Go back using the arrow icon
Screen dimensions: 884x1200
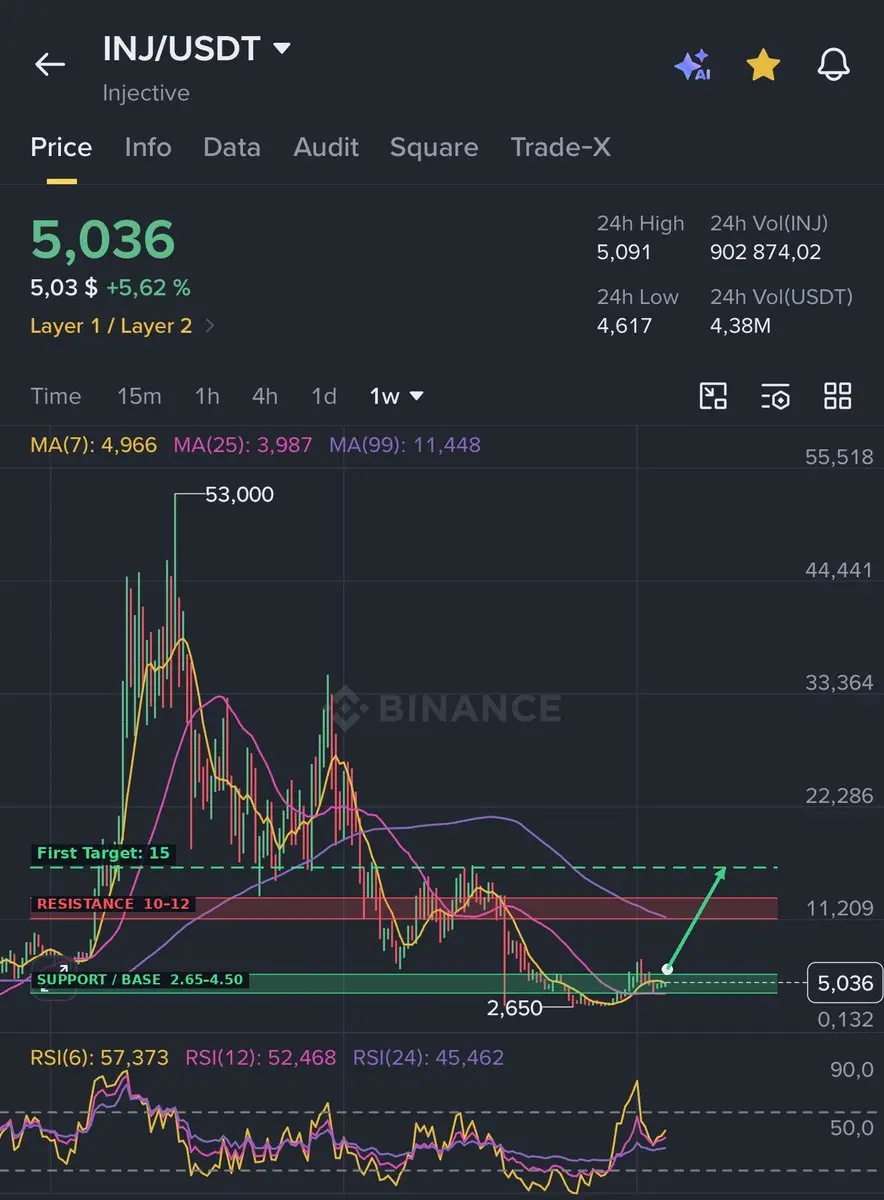(x=50, y=65)
